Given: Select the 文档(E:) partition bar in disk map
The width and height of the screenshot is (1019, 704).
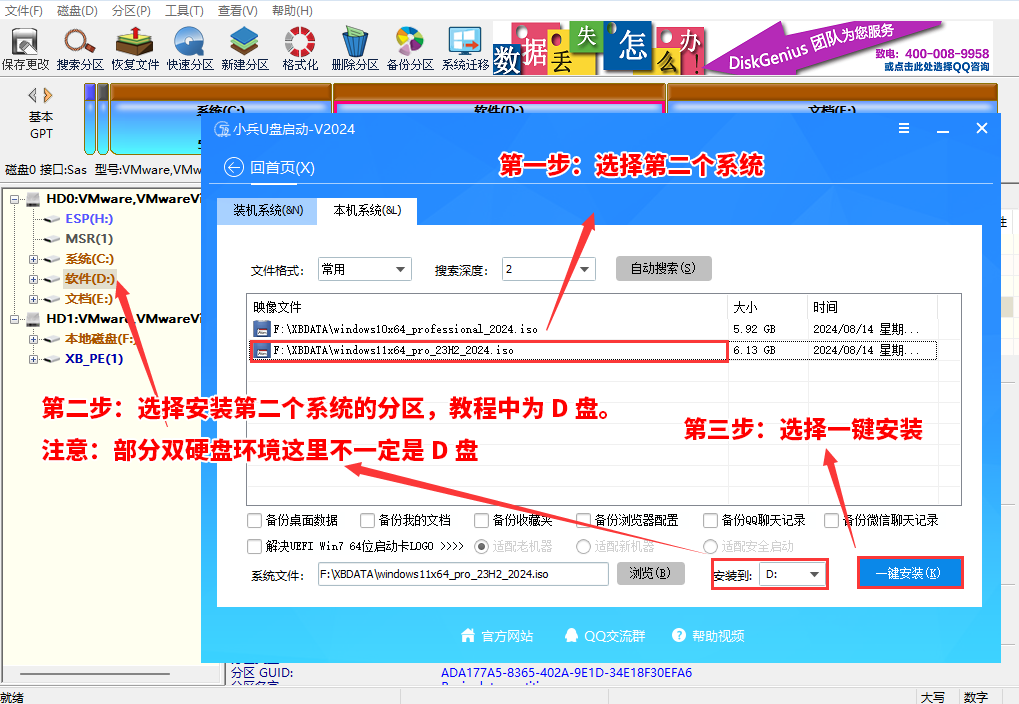Looking at the screenshot, I should 832,99.
